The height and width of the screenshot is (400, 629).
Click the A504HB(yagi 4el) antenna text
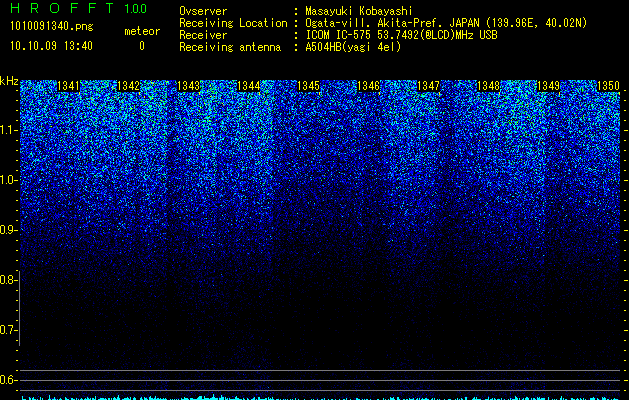coord(353,47)
